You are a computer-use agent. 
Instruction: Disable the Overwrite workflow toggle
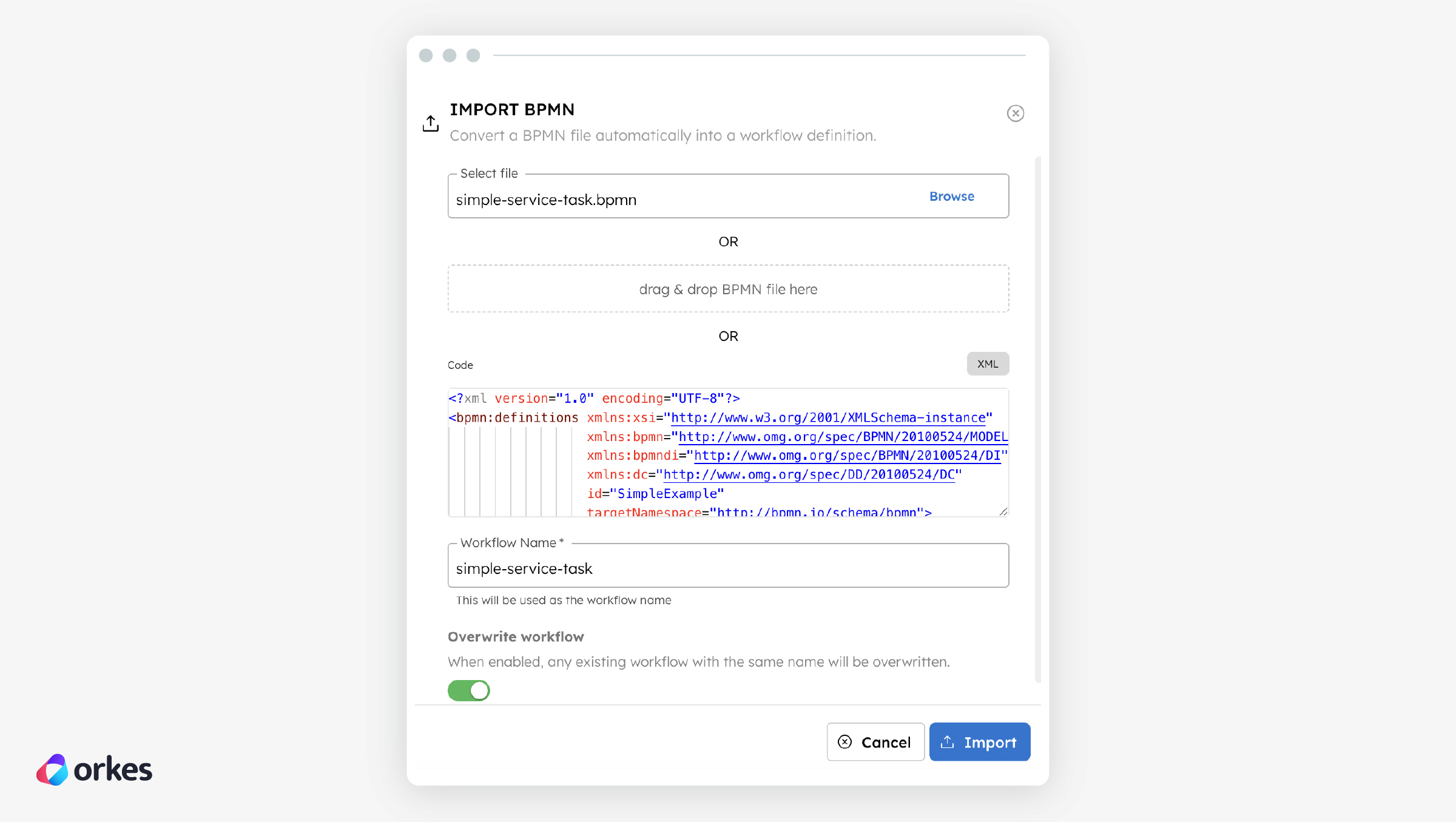pyautogui.click(x=468, y=690)
